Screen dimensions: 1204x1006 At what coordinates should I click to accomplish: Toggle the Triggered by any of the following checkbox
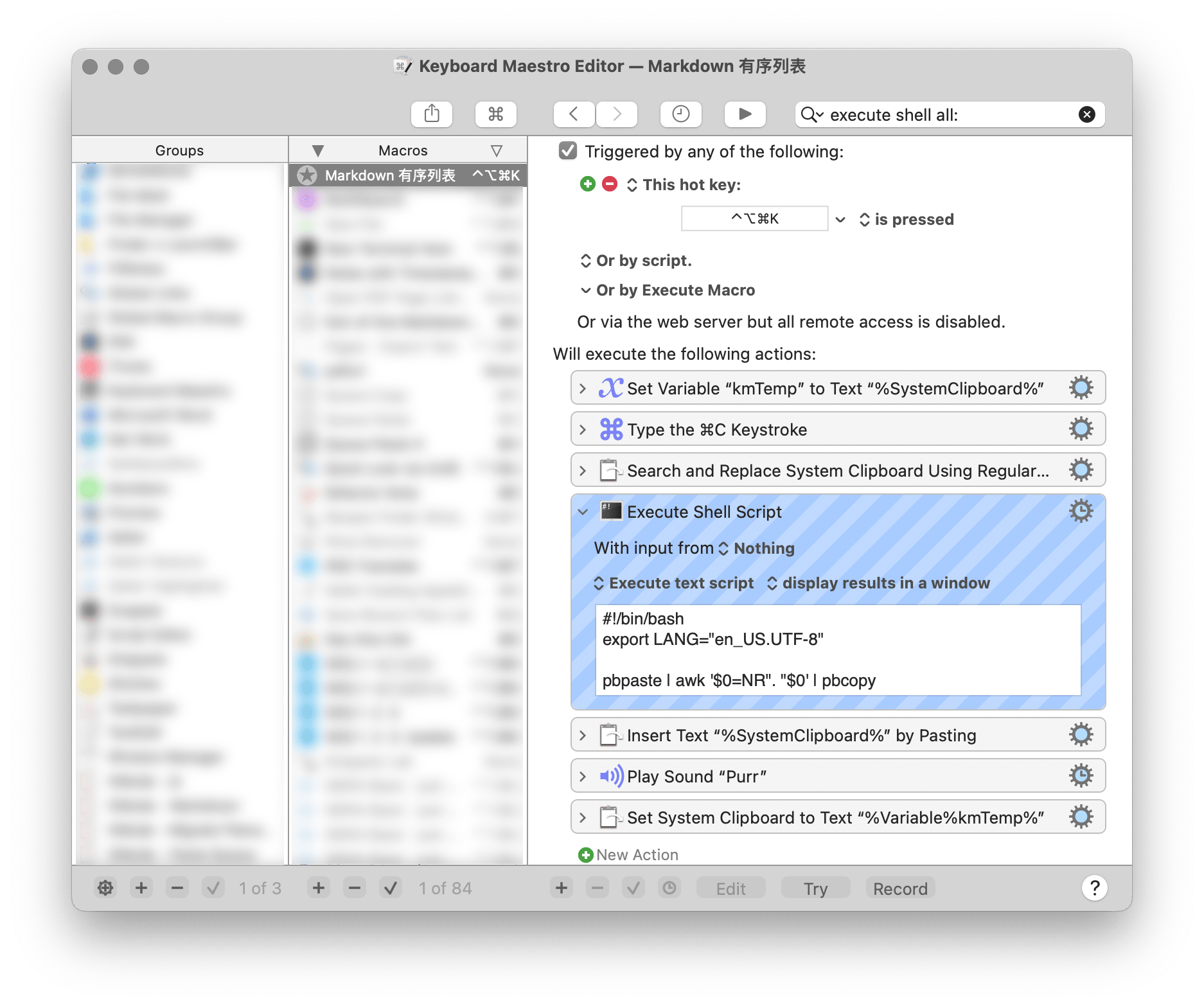567,151
